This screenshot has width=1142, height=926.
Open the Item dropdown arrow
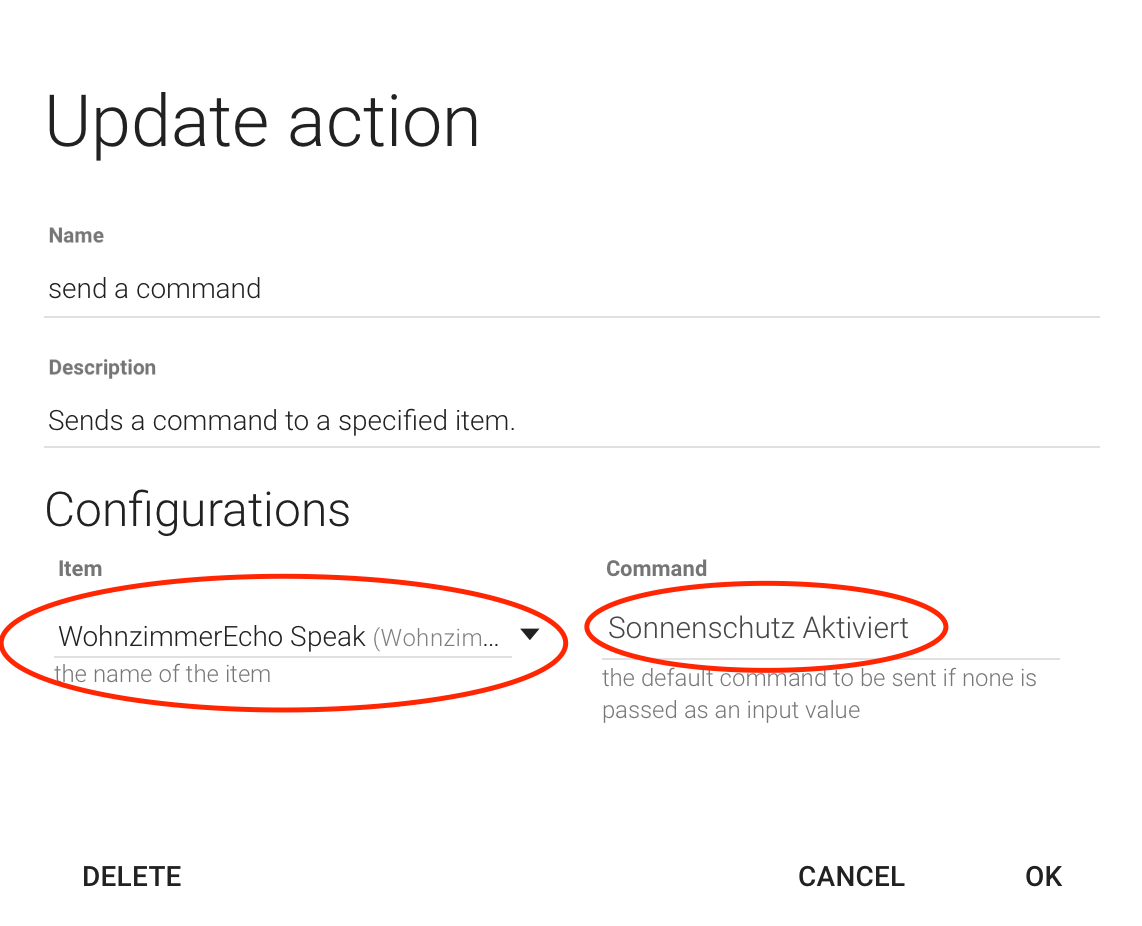tap(530, 634)
